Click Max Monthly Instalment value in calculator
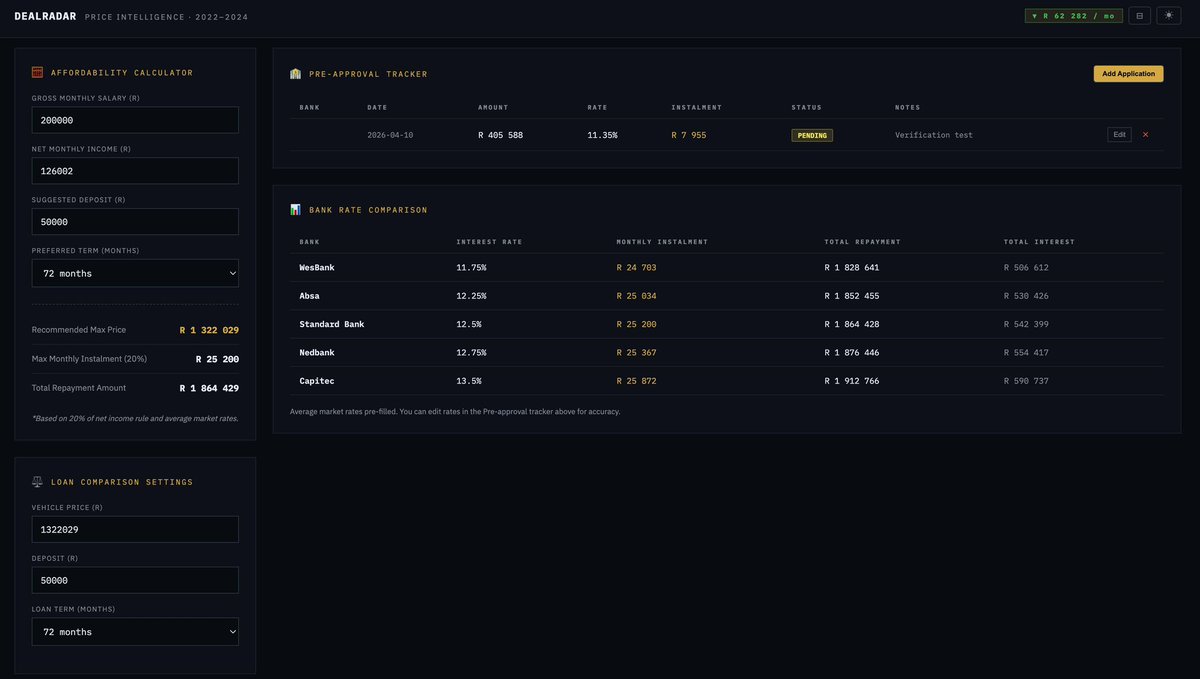The width and height of the screenshot is (1200, 679). 217,359
